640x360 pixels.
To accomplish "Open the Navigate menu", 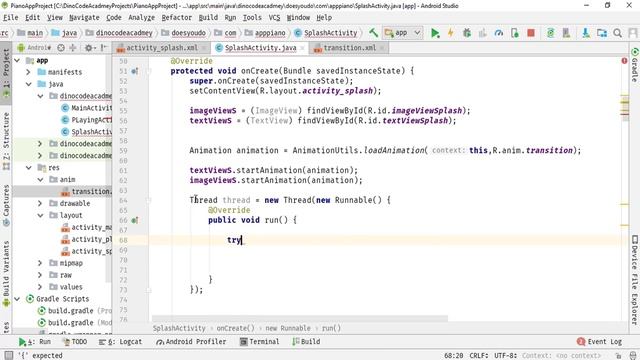I will pos(84,18).
